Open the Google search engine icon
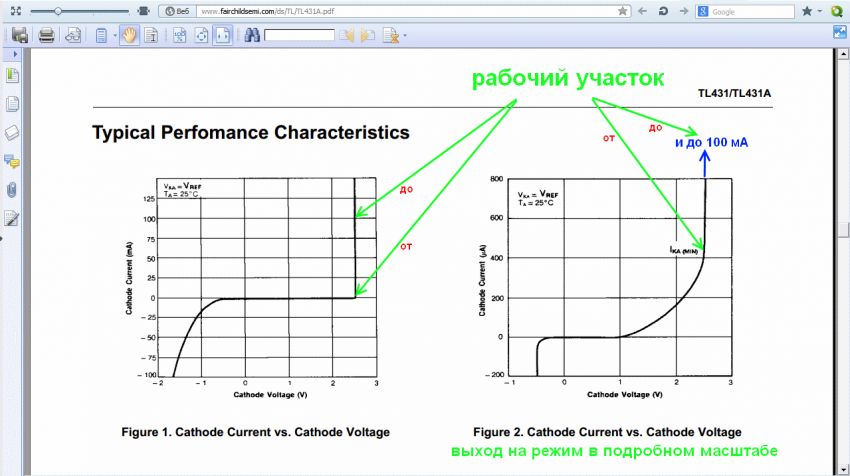The width and height of the screenshot is (850, 476). click(x=703, y=11)
